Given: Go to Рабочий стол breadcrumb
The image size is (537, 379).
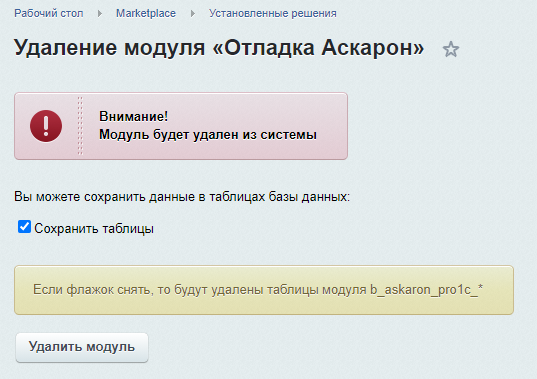Looking at the screenshot, I should [49, 13].
